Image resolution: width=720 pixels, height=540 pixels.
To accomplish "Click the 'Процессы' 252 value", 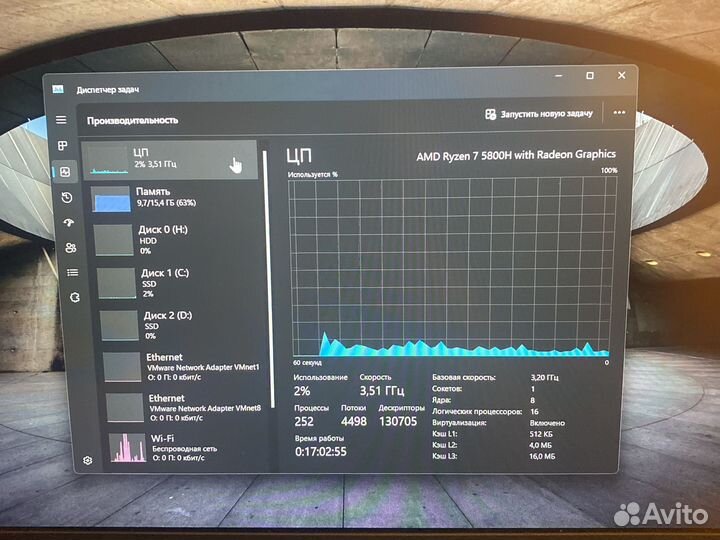I will coord(304,422).
